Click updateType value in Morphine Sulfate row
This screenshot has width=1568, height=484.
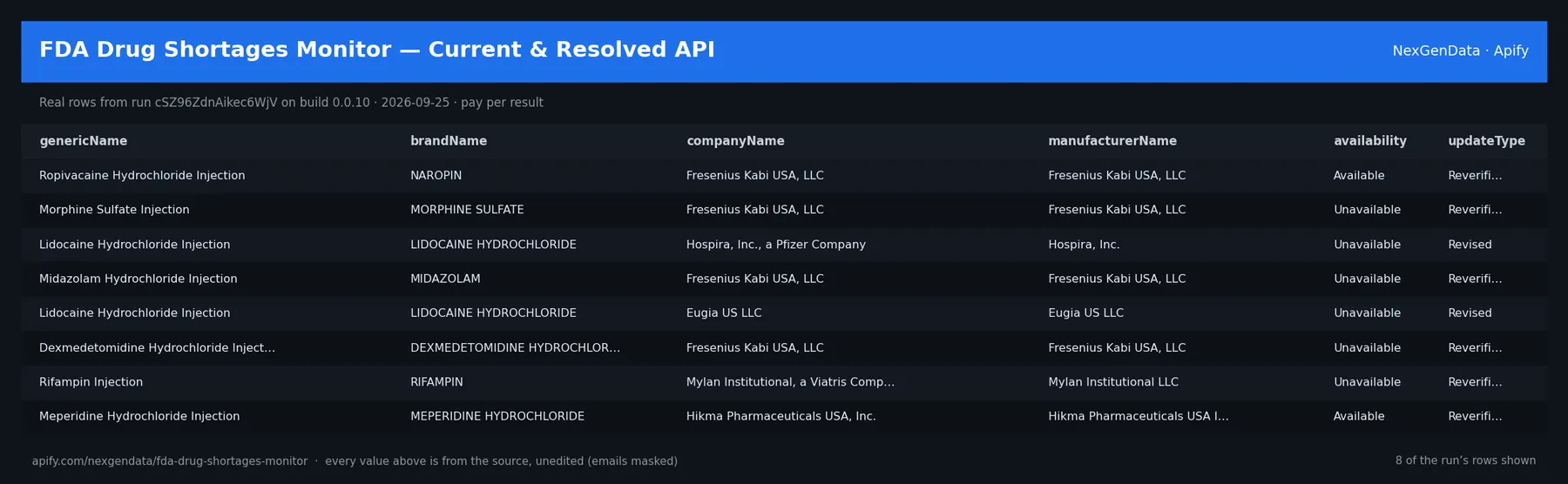(x=1475, y=210)
